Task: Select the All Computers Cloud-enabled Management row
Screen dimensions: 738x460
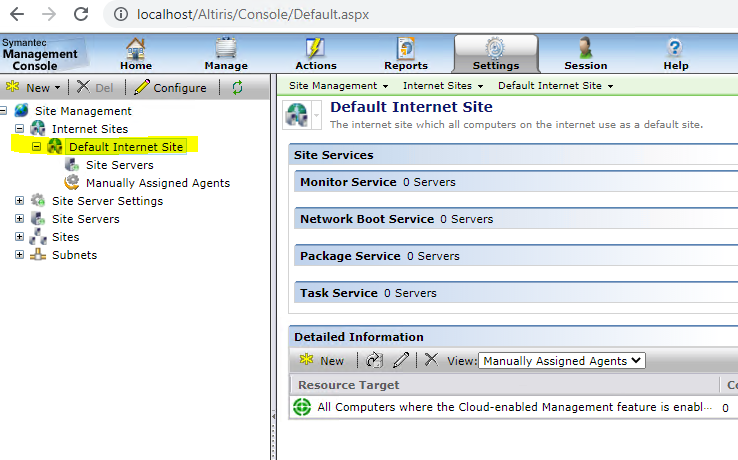Action: click(513, 407)
